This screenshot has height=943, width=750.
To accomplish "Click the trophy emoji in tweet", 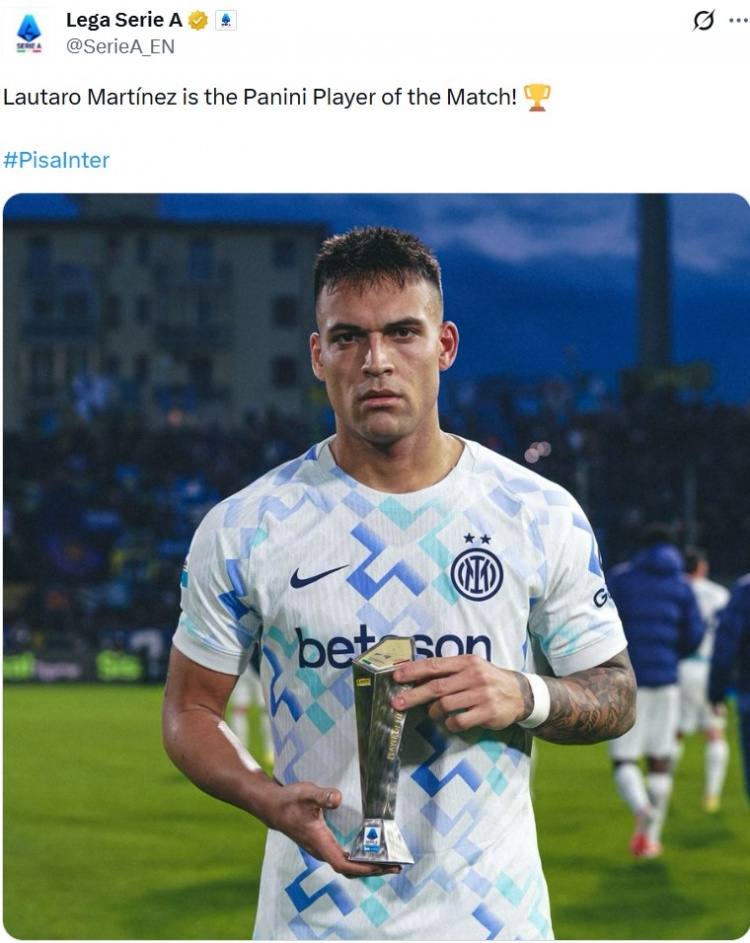I will pos(537,97).
